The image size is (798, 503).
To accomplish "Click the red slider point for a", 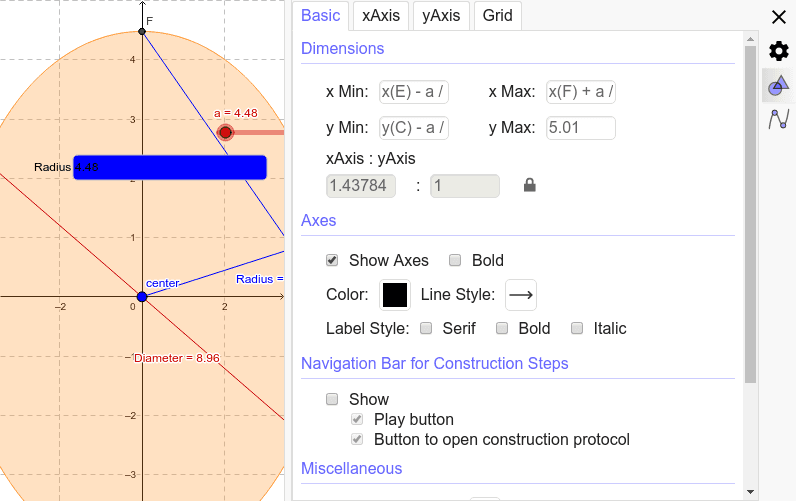I will click(x=225, y=133).
